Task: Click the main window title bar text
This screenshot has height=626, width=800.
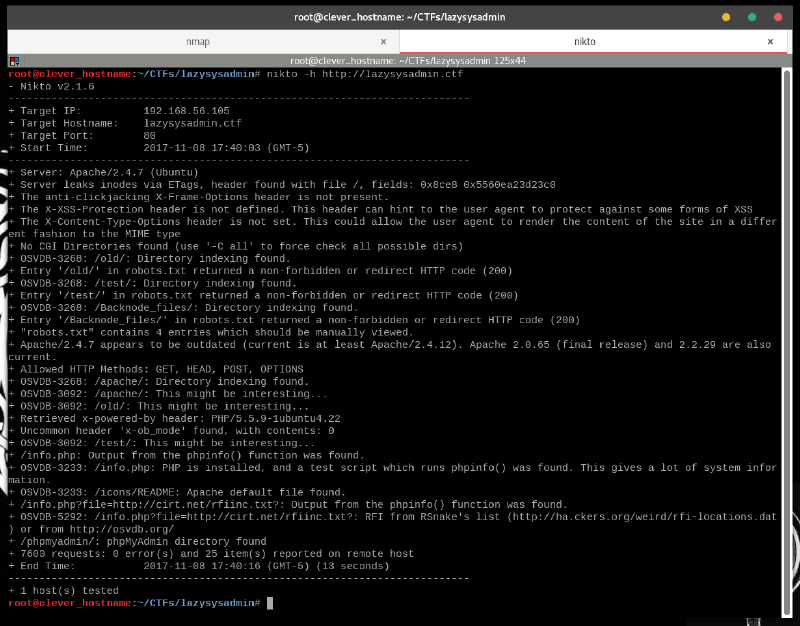Action: click(x=400, y=17)
